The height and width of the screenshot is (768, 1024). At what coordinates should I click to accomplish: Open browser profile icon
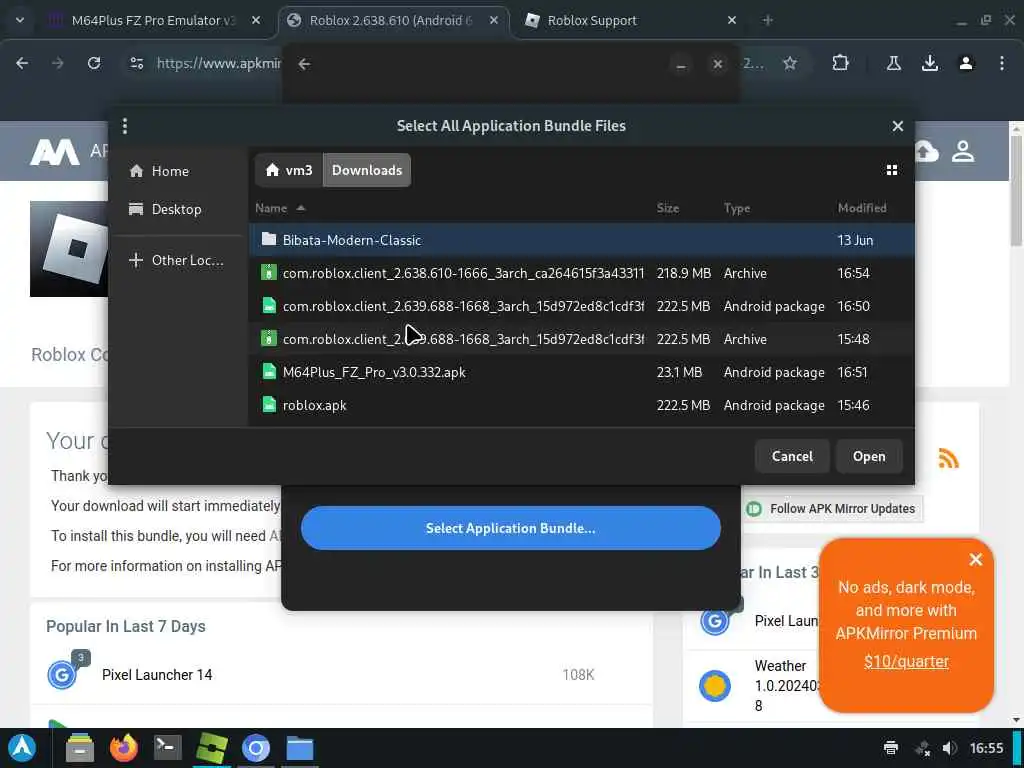(965, 63)
